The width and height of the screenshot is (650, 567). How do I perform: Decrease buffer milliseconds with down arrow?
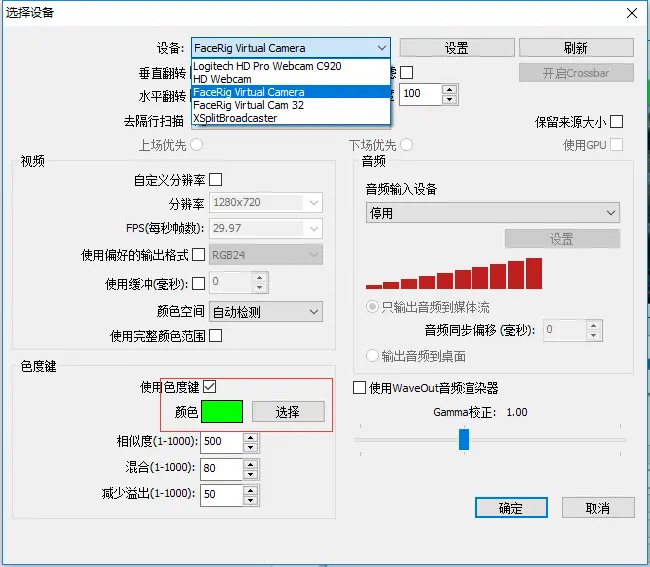tap(260, 287)
